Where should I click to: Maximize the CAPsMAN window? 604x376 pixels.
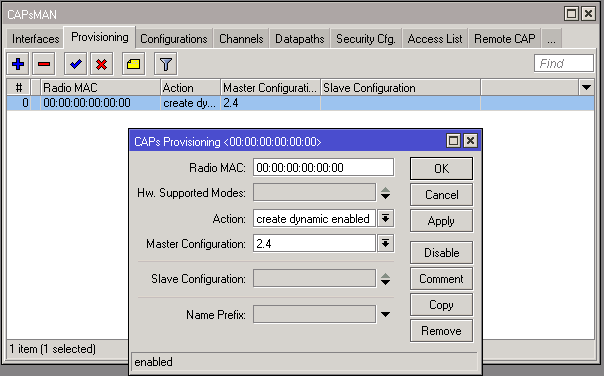[572, 14]
